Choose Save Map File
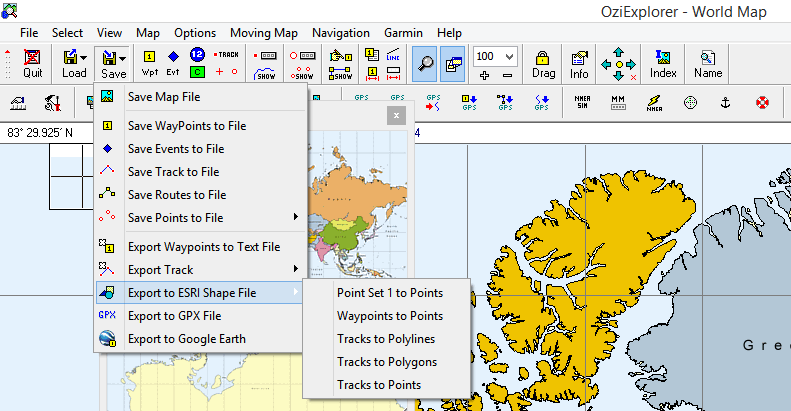The width and height of the screenshot is (791, 411). tap(200, 97)
